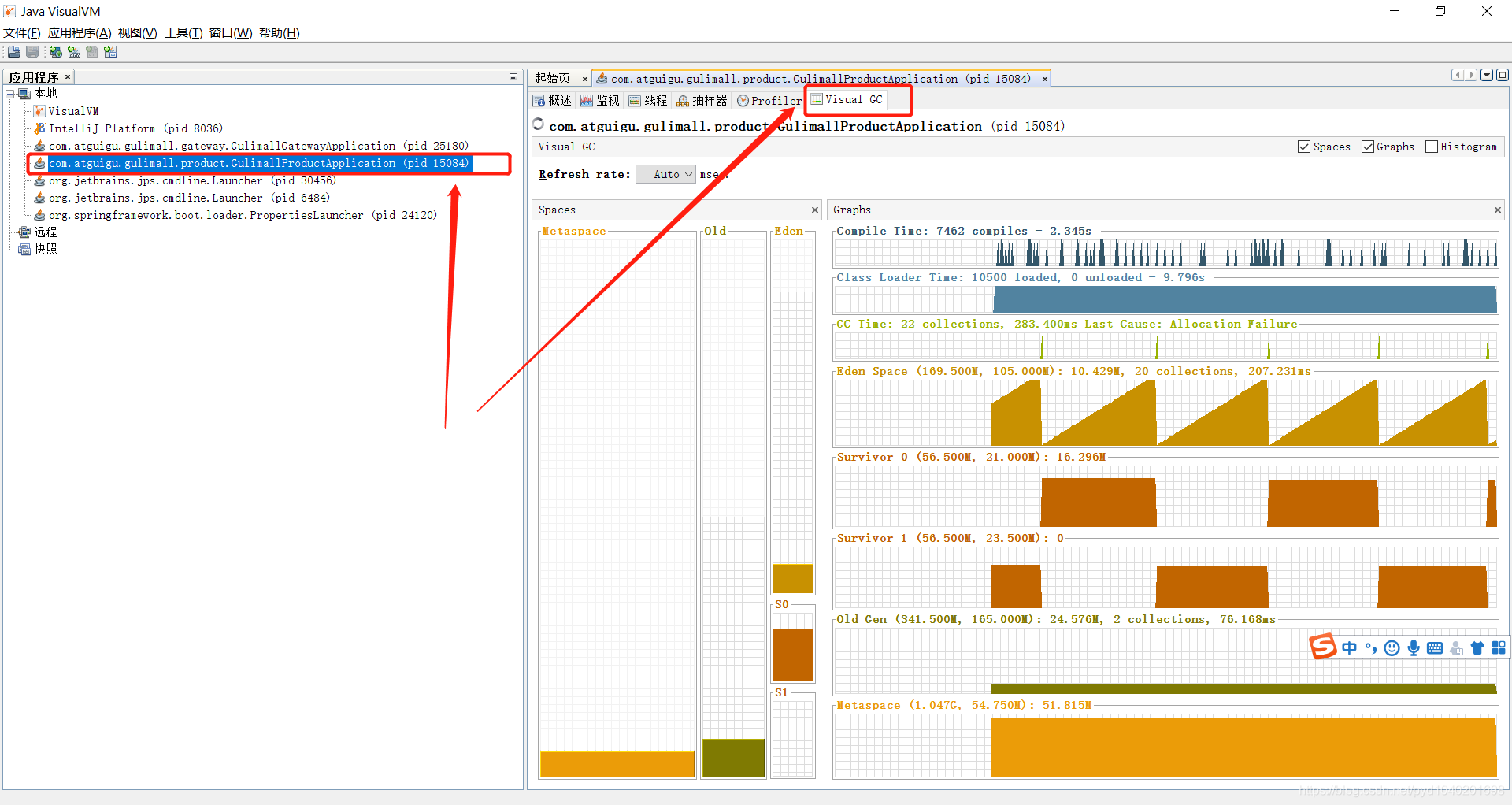Select the 快照 tree node
This screenshot has height=805, width=1512.
45,249
